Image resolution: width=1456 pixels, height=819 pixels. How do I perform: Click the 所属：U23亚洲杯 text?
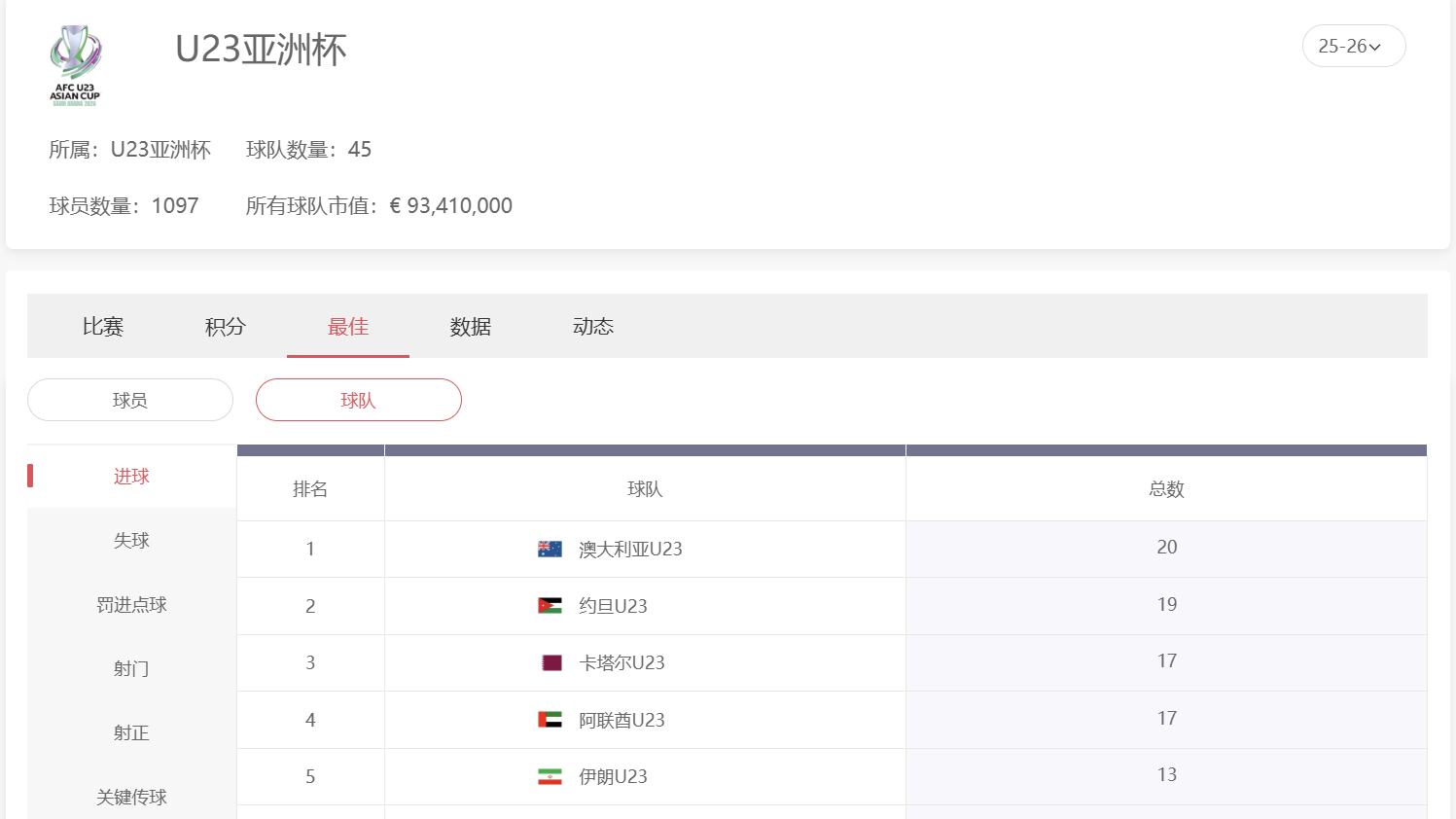[129, 150]
